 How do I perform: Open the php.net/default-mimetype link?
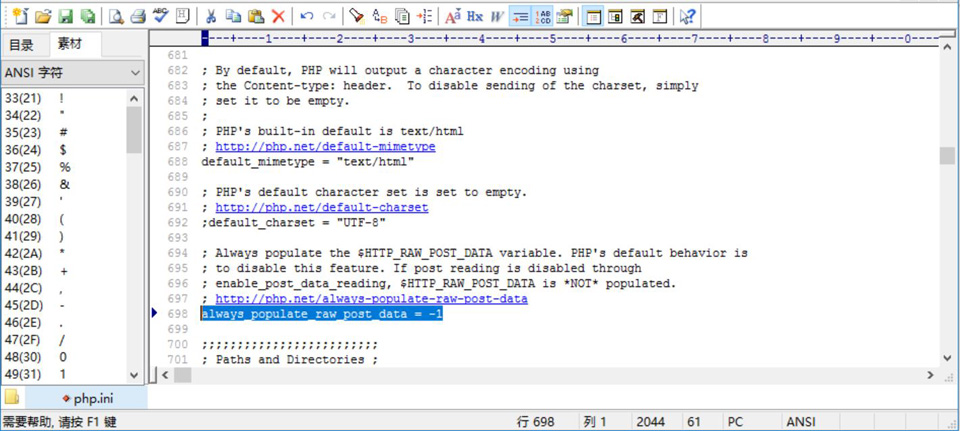pyautogui.click(x=325, y=147)
